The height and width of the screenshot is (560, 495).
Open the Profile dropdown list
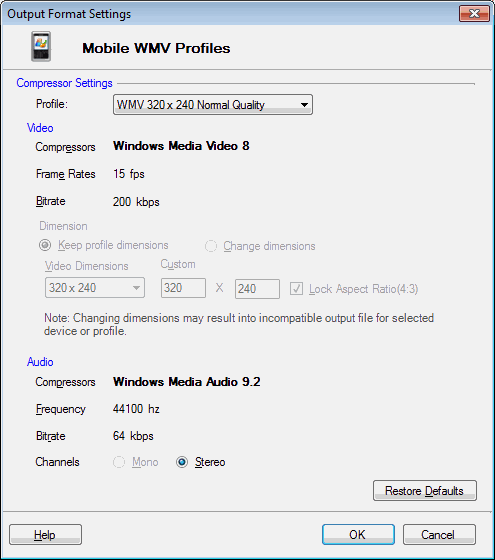[213, 105]
